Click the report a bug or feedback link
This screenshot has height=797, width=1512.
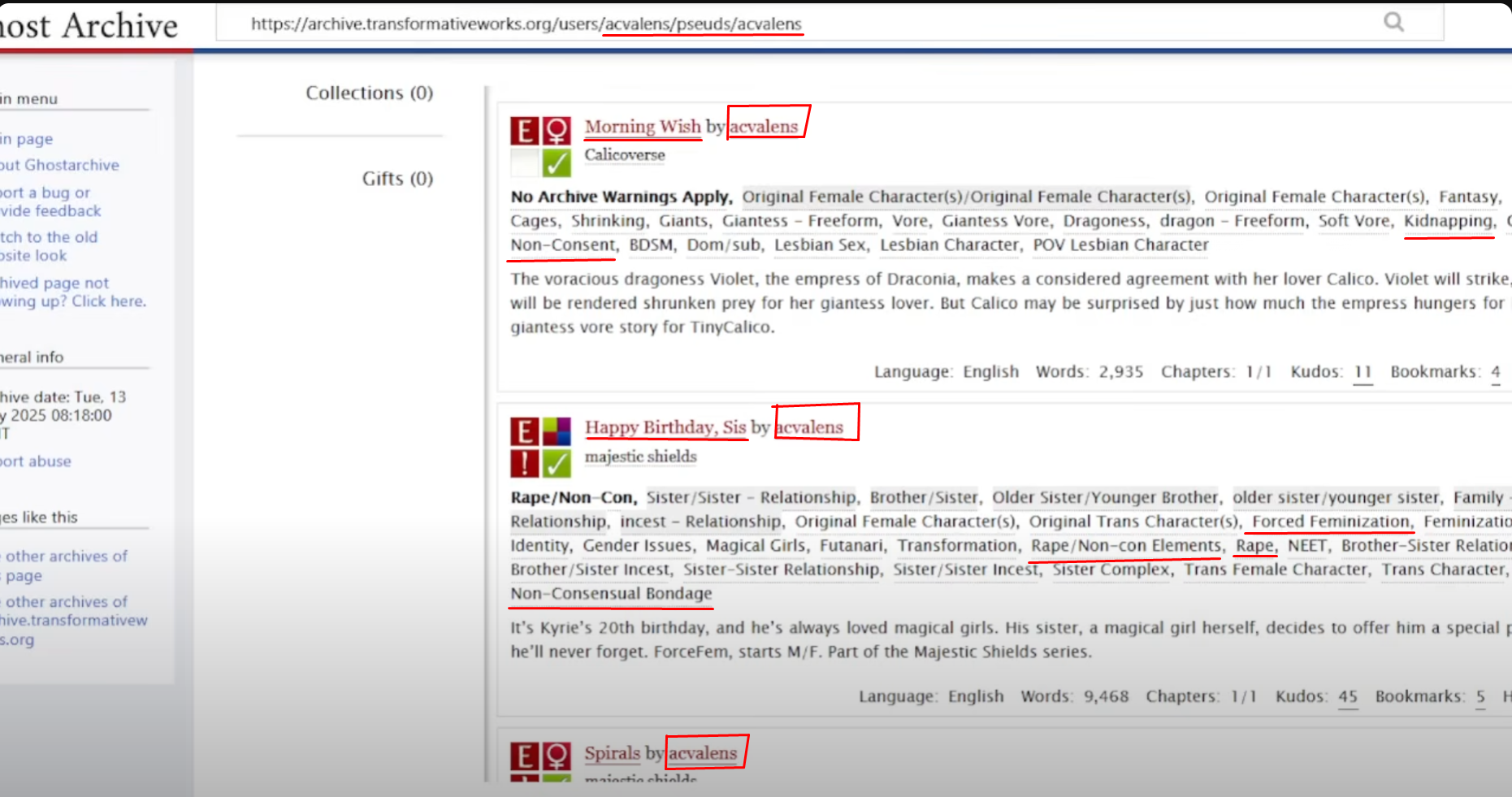[50, 201]
